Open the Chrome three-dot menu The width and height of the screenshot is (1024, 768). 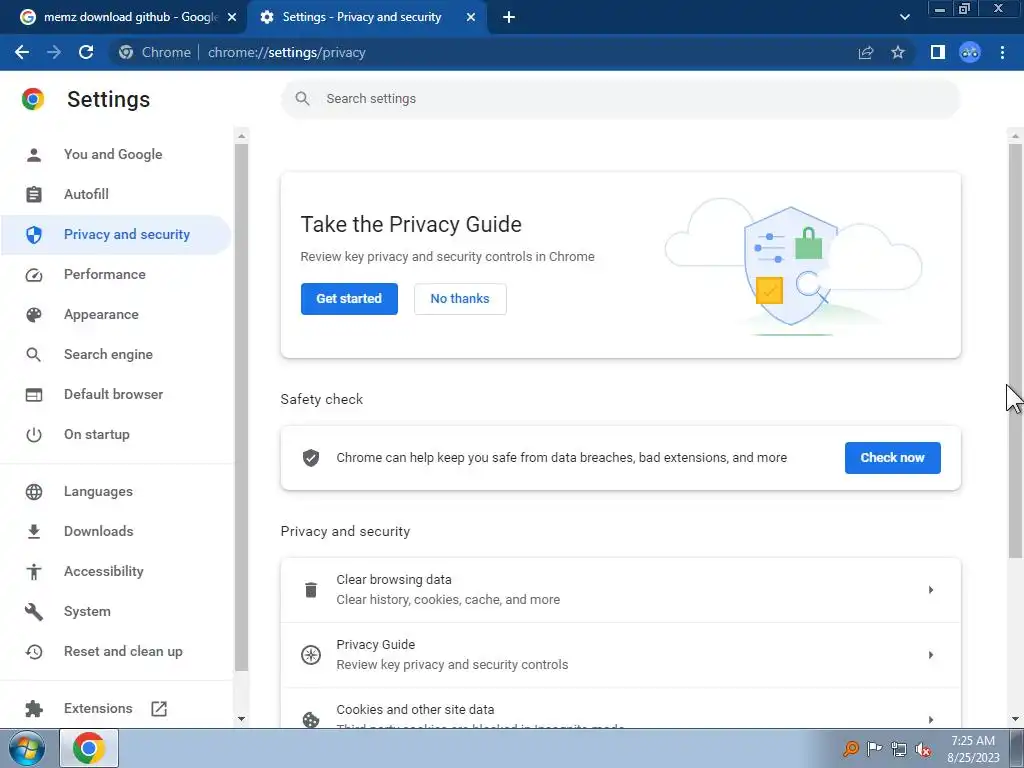pos(1002,52)
